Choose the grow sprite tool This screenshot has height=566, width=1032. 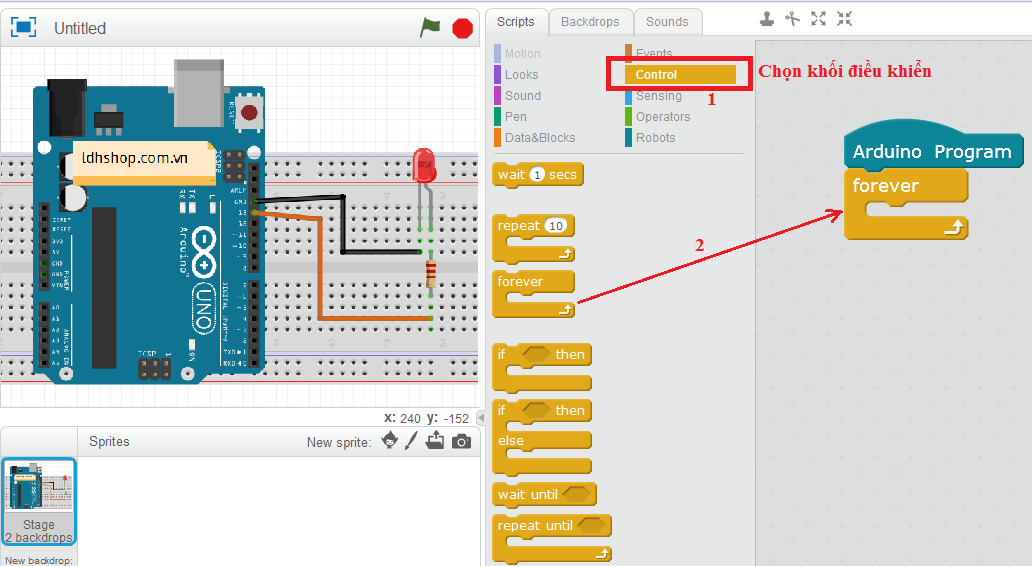coord(819,18)
